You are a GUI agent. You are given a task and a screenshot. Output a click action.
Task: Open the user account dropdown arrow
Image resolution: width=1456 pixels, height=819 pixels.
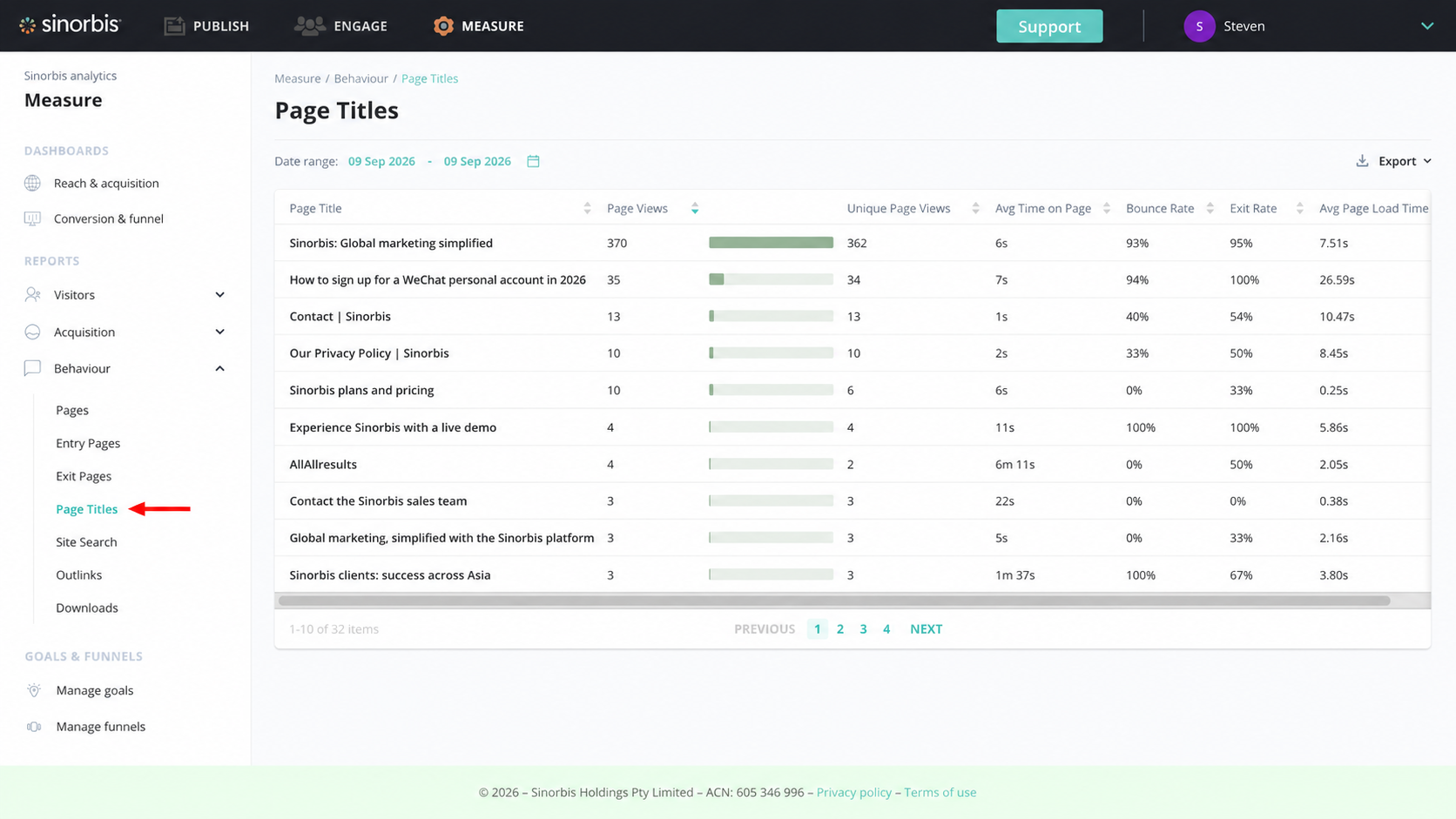point(1427,26)
